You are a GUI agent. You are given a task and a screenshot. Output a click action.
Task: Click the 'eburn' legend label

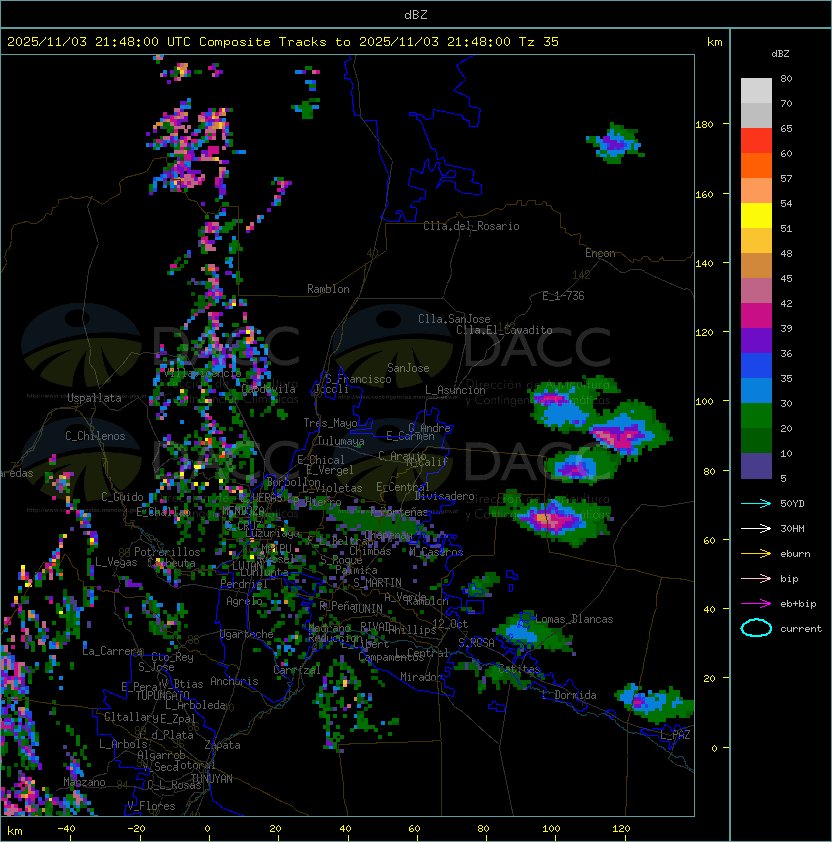point(795,554)
